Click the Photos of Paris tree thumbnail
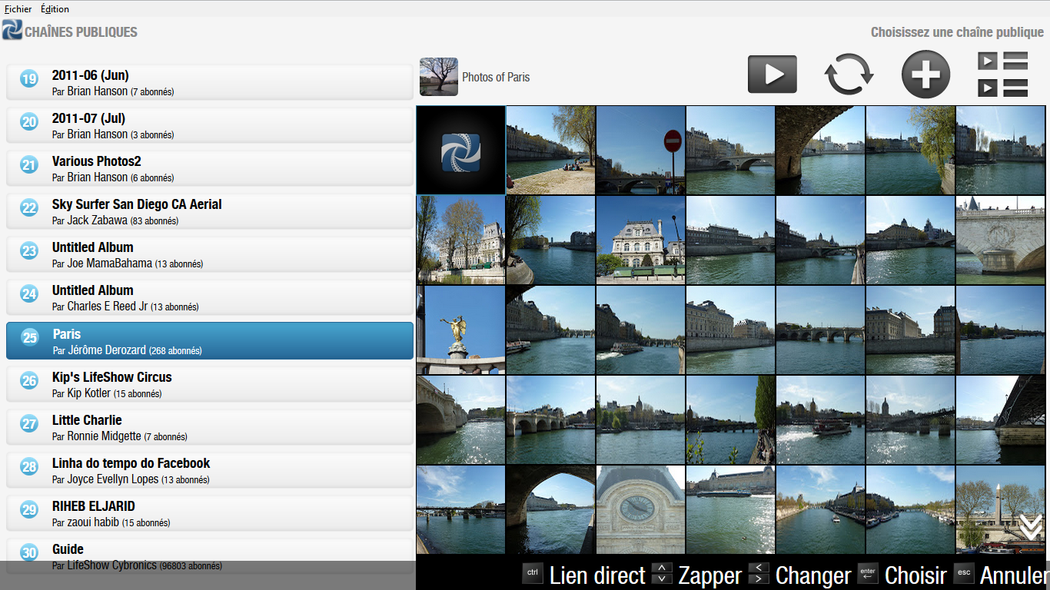Image resolution: width=1050 pixels, height=590 pixels. (438, 77)
